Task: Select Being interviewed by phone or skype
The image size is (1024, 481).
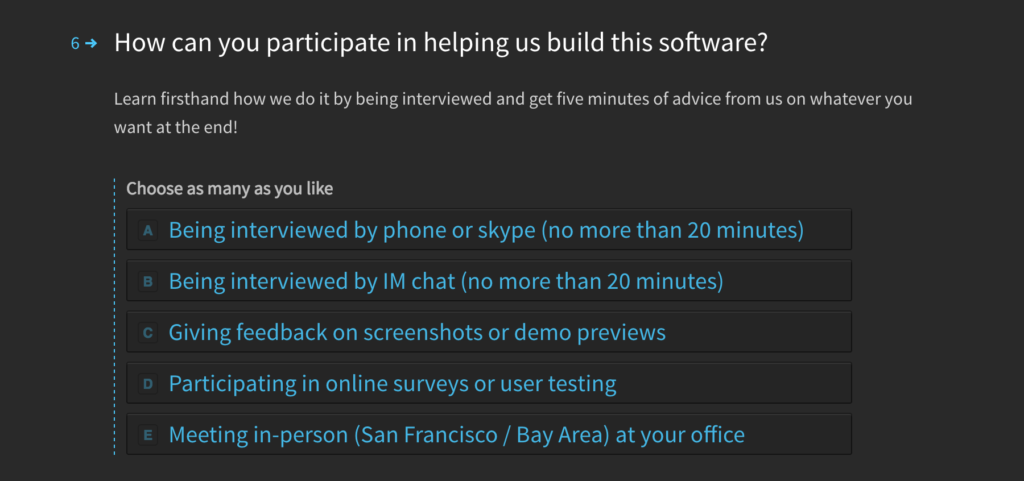Action: [x=488, y=230]
